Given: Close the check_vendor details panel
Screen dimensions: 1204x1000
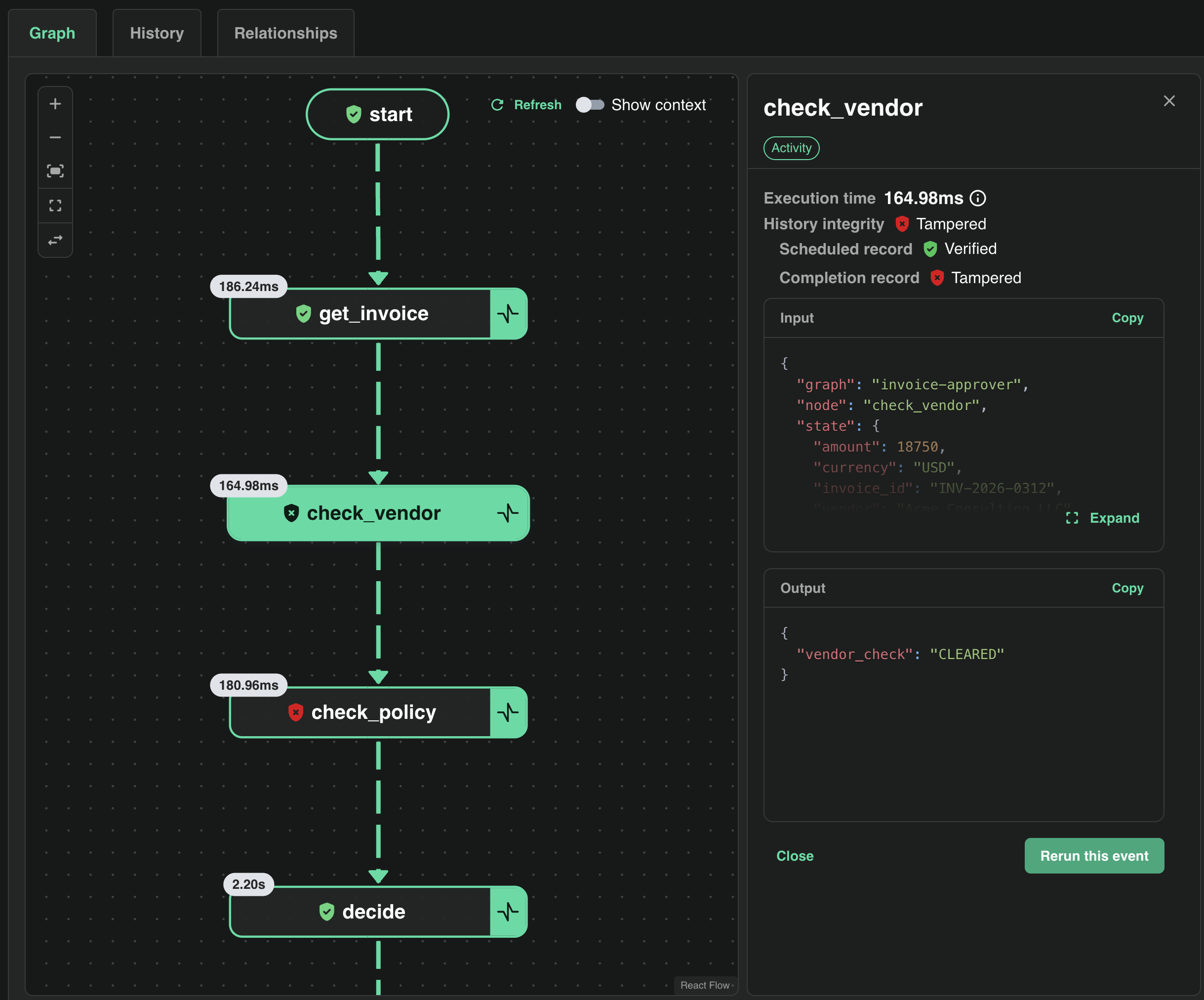Looking at the screenshot, I should 1169,101.
